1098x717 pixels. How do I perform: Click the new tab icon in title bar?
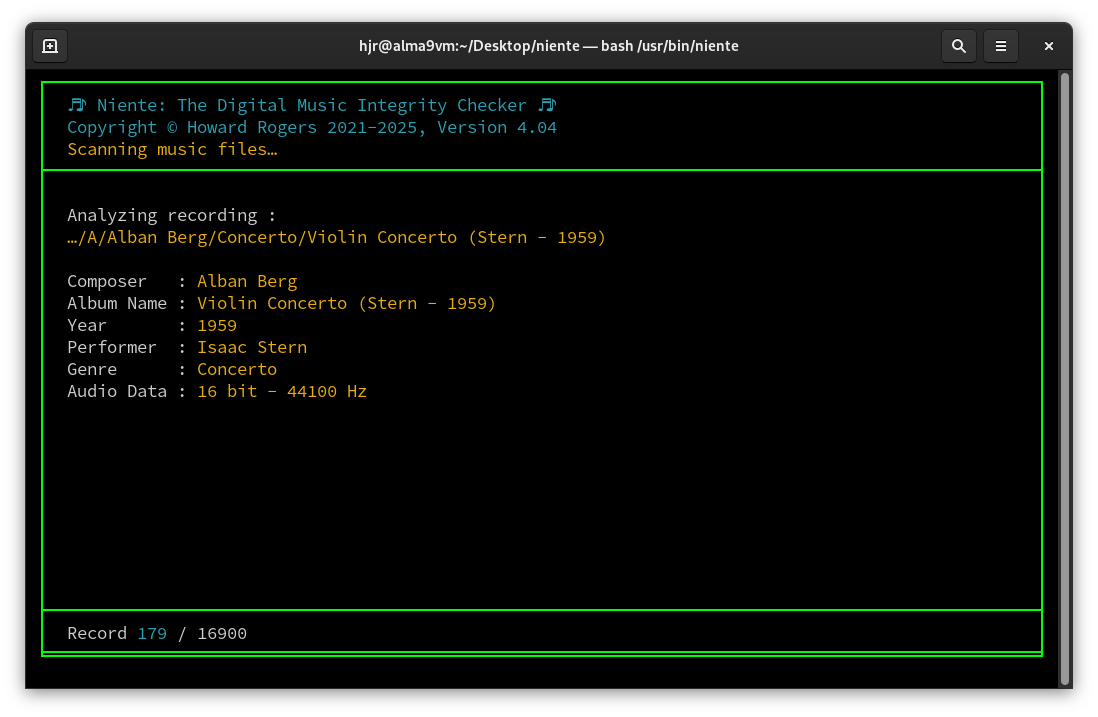point(50,46)
